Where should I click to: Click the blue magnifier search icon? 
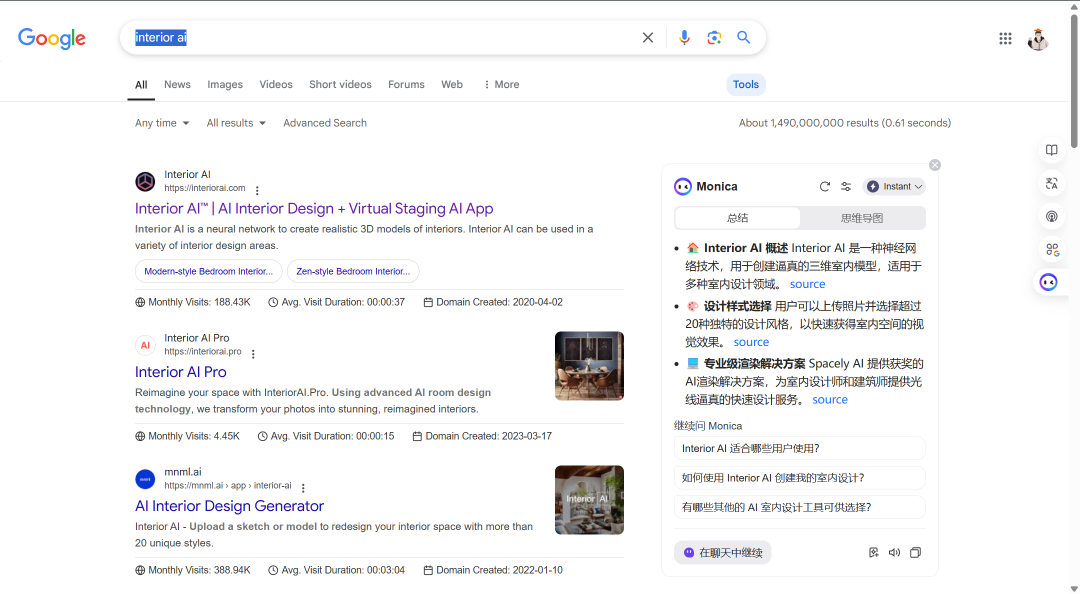pyautogui.click(x=743, y=38)
